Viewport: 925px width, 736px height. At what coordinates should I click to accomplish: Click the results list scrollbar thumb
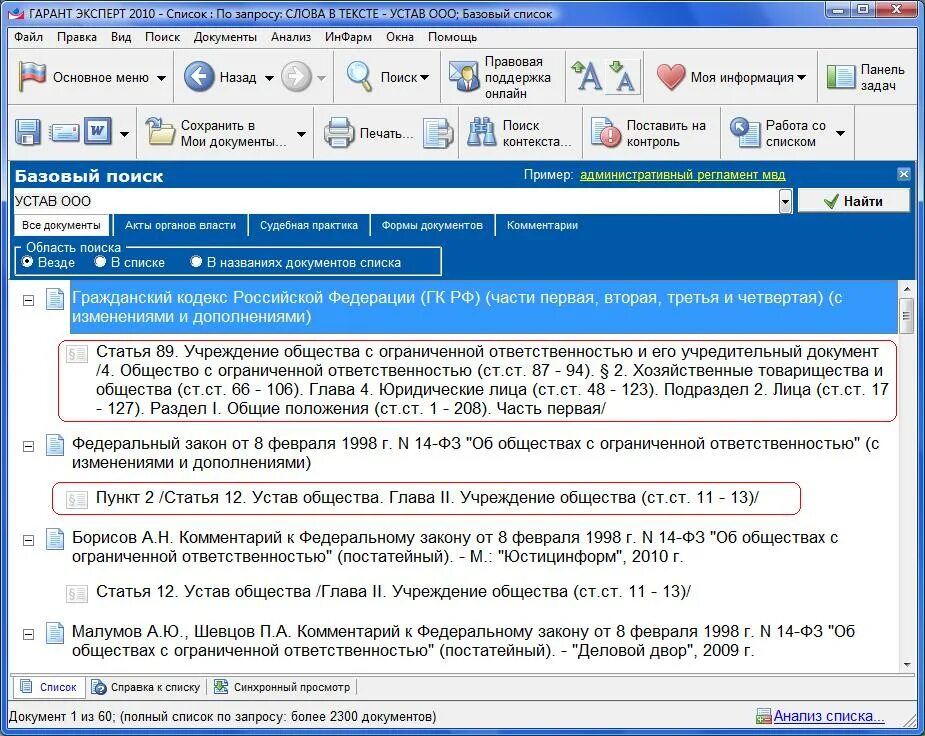[906, 316]
